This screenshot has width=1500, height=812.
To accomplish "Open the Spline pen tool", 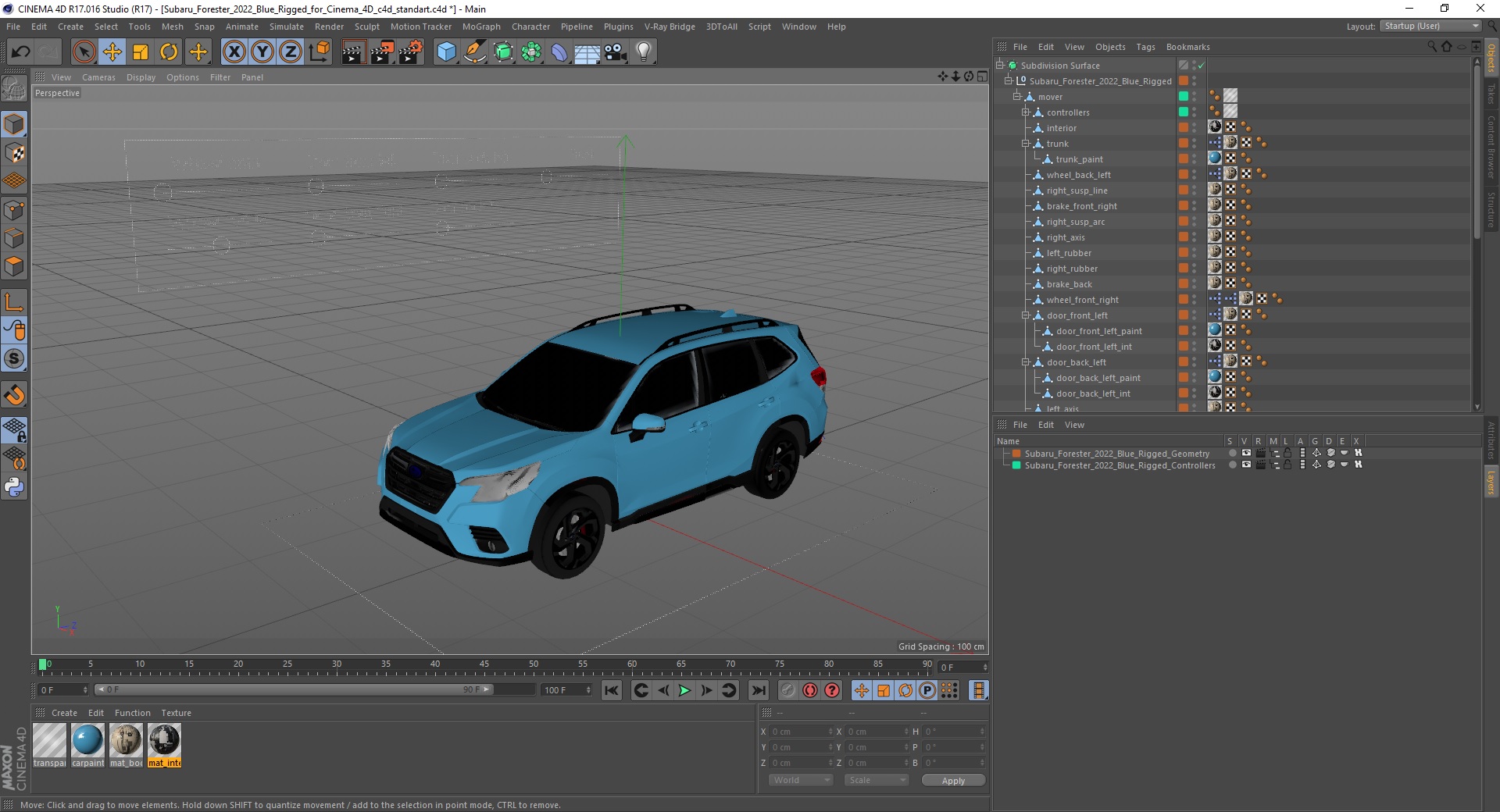I will pos(475,52).
